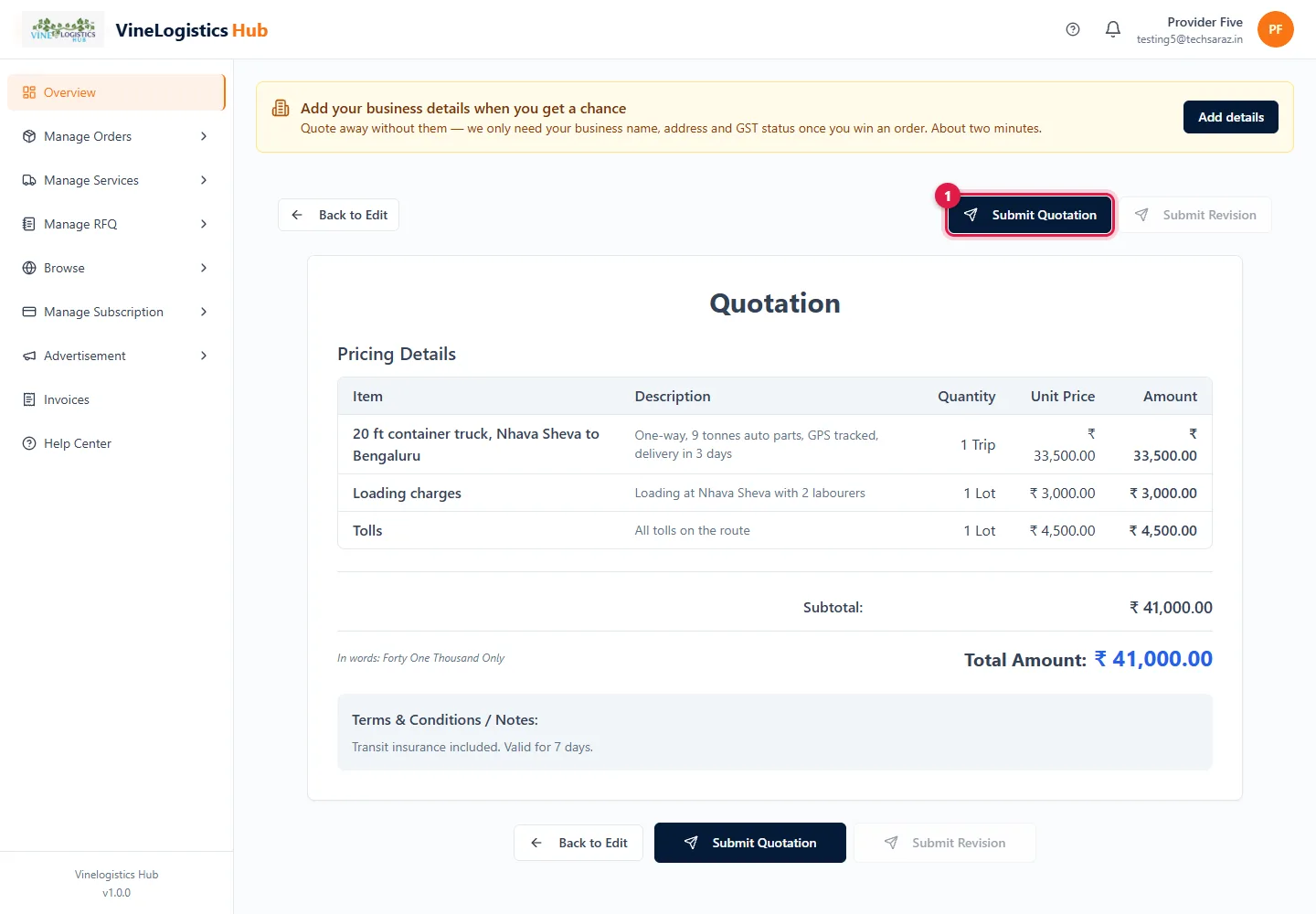Viewport: 1316px width, 914px height.
Task: Expand Manage Orders chevron
Action: (204, 136)
